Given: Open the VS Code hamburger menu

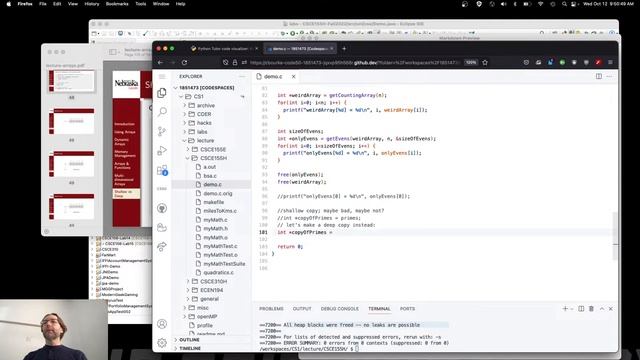Looking at the screenshot, I should click(162, 76).
